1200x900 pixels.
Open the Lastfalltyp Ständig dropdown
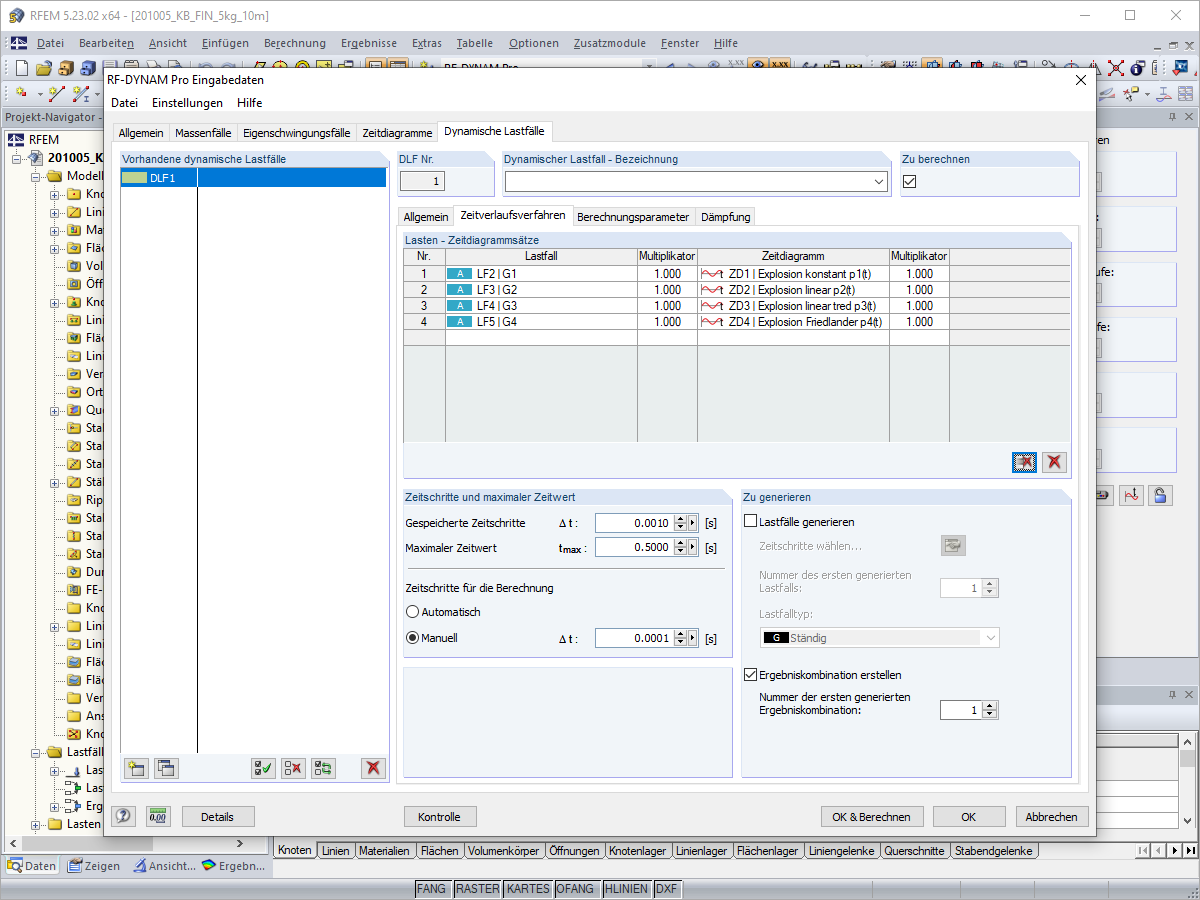[x=990, y=638]
